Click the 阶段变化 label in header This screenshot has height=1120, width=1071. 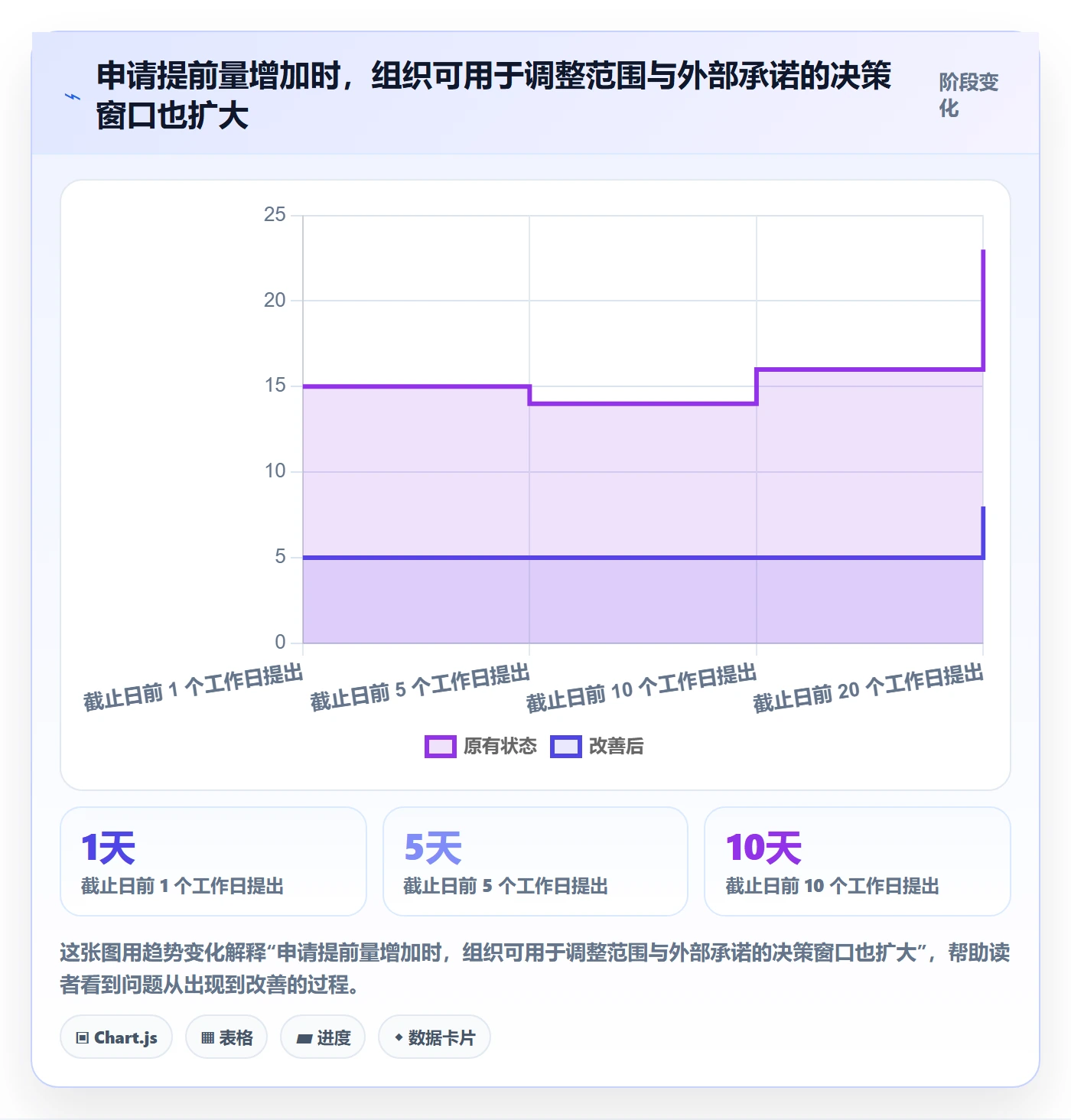pyautogui.click(x=969, y=95)
